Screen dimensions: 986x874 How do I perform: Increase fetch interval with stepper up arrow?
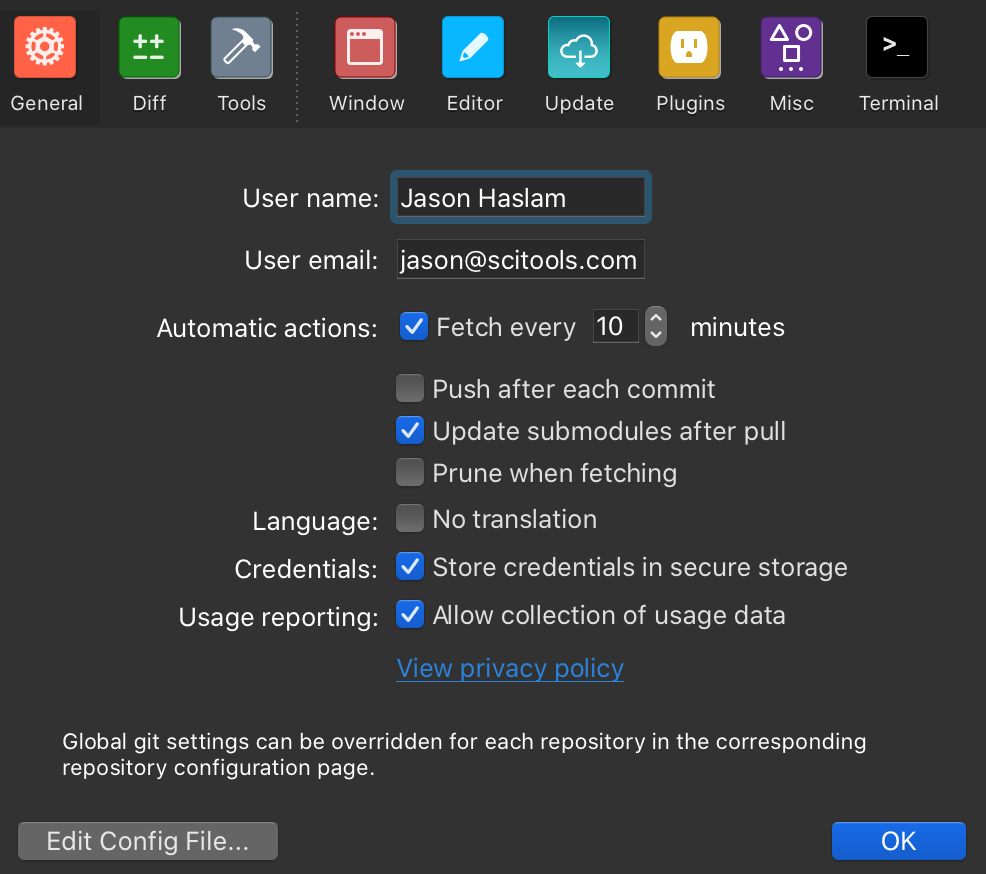655,318
